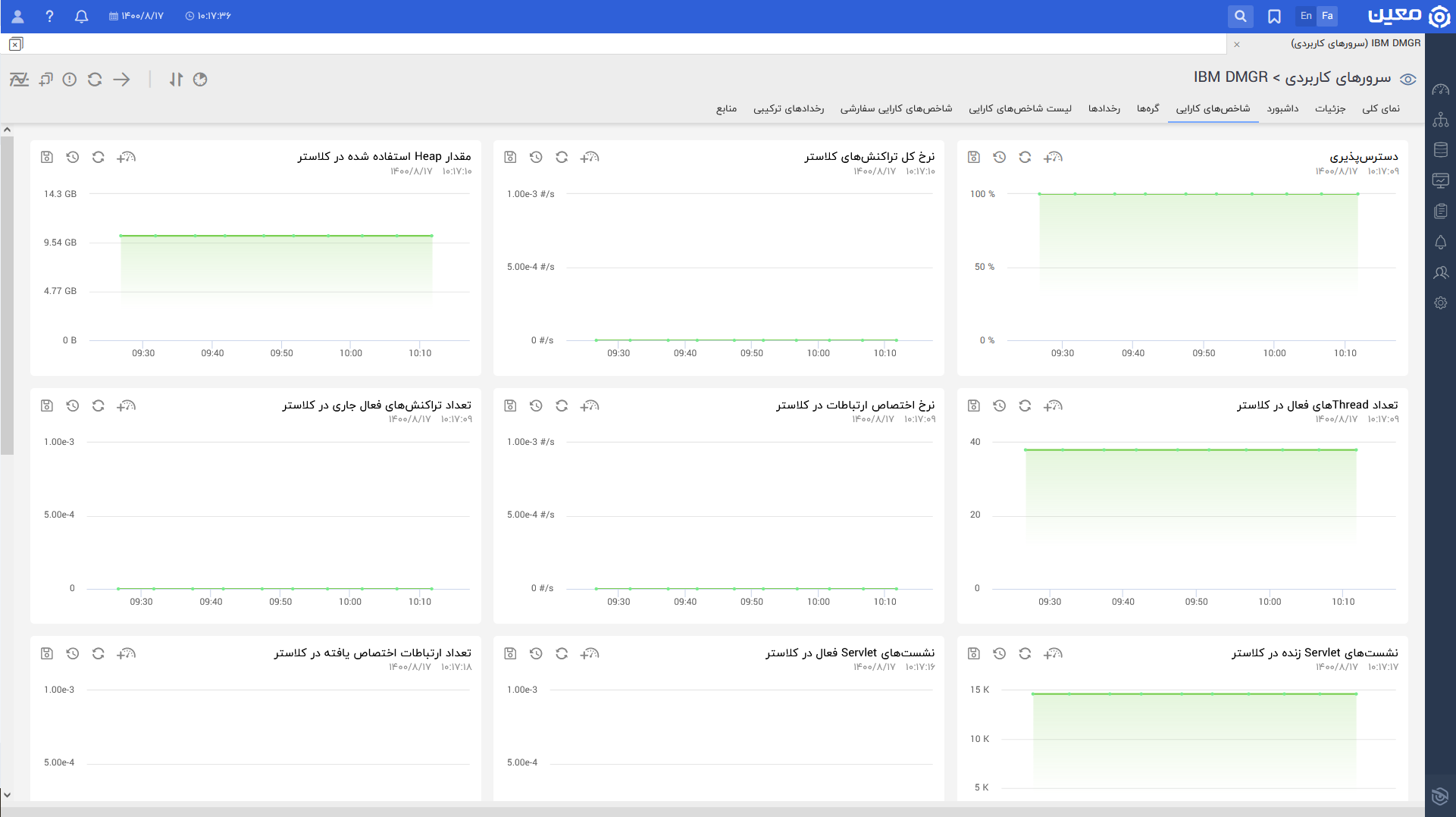Save the active Thread count chart
Image resolution: width=1456 pixels, height=817 pixels.
pos(974,405)
